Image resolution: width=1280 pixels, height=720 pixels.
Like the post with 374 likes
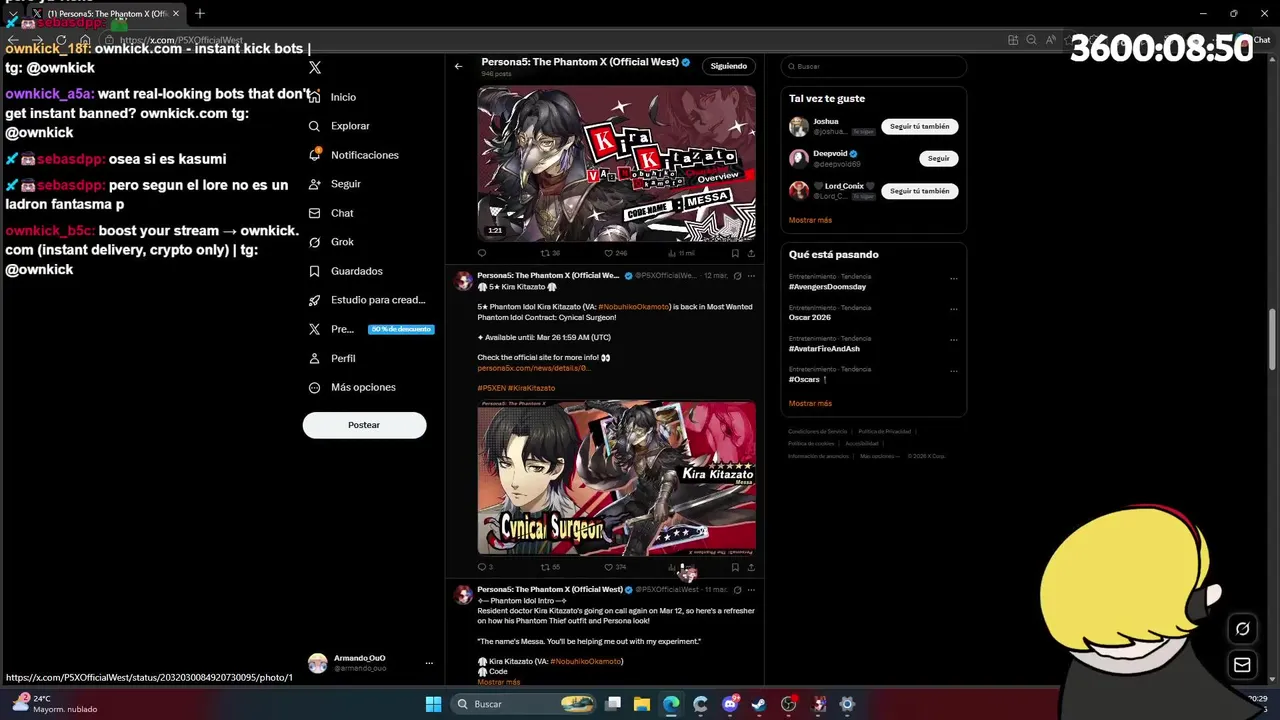615,567
